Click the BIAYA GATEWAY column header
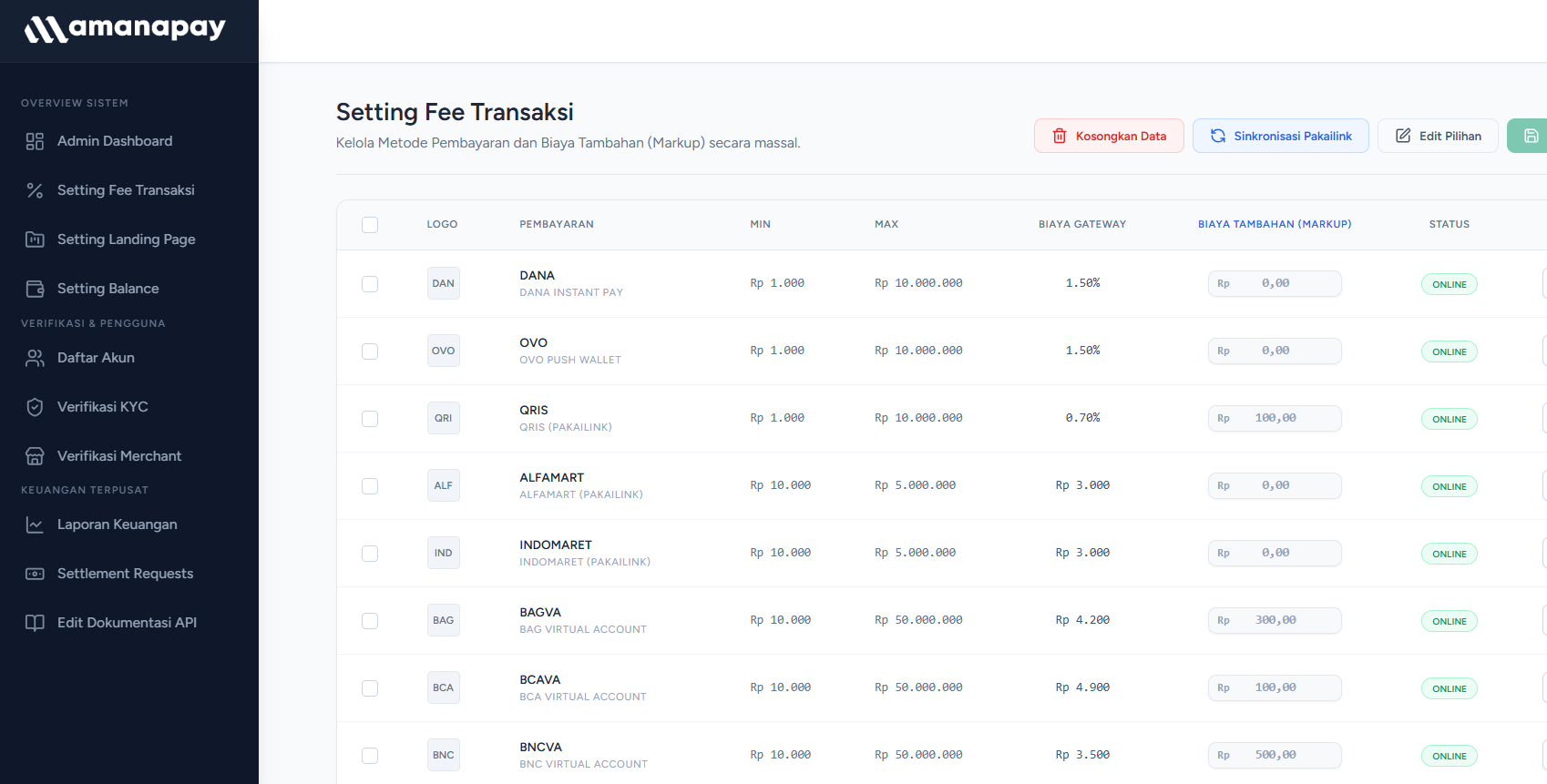This screenshot has width=1547, height=784. tap(1082, 224)
